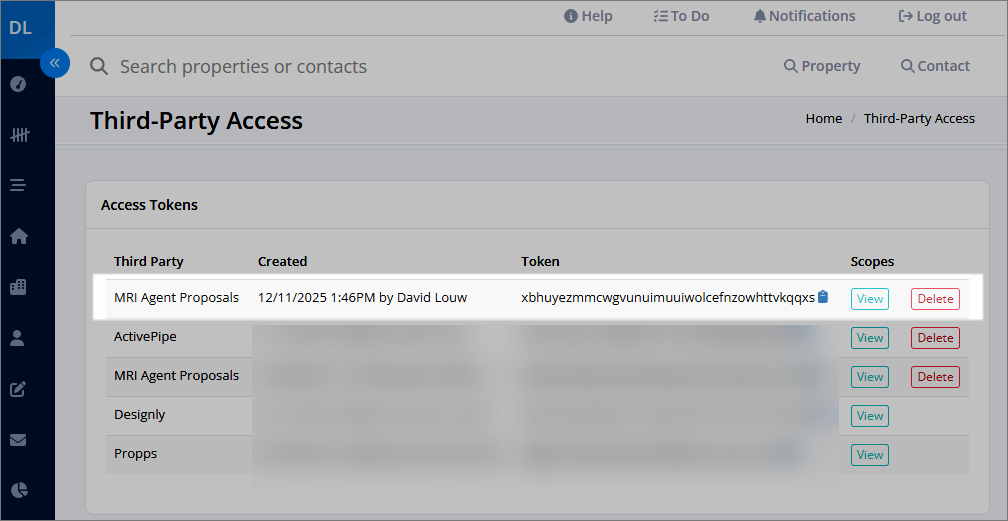Click the tally marks icon in sidebar

(19, 135)
